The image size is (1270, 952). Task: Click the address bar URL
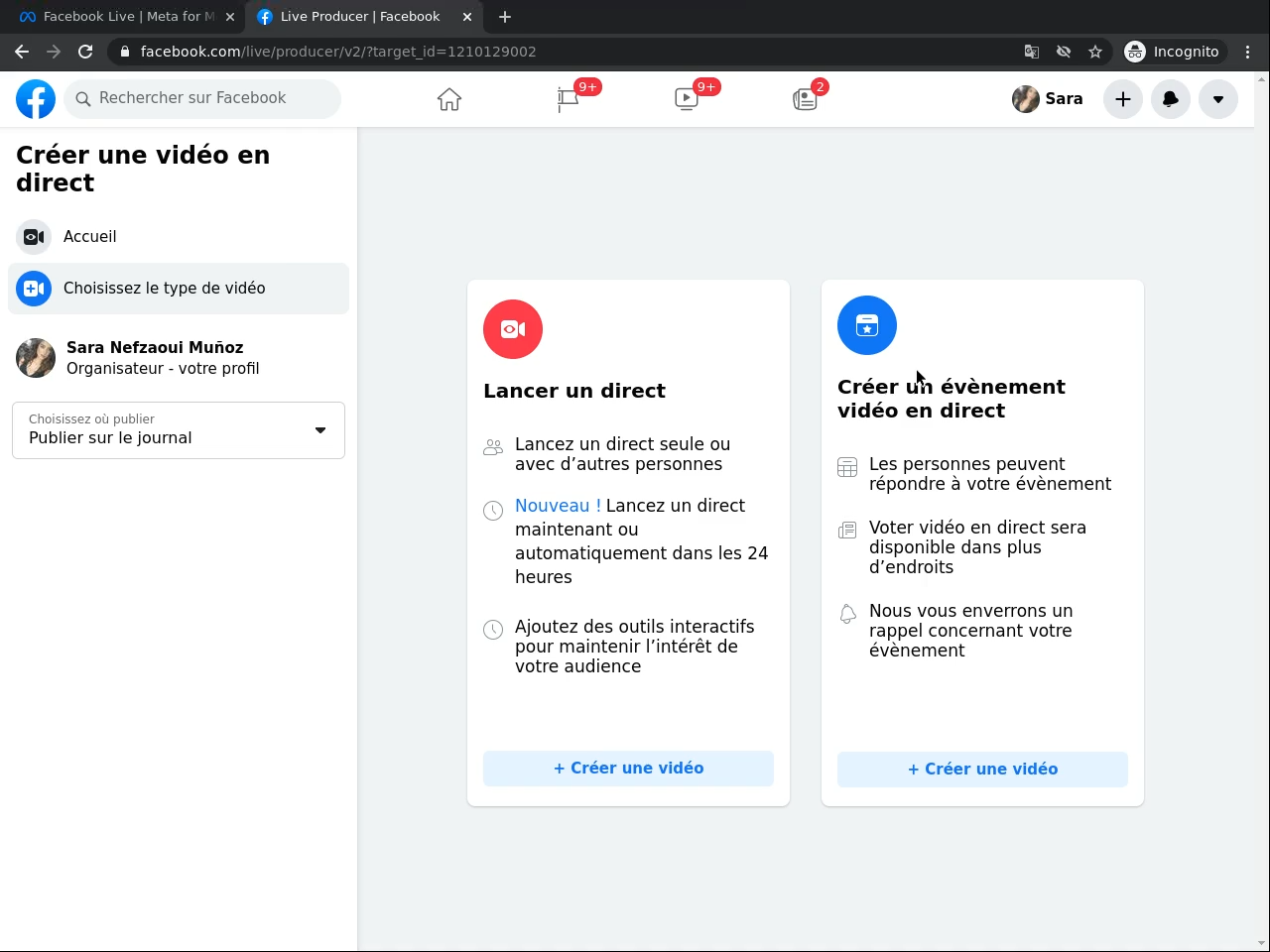(x=338, y=52)
